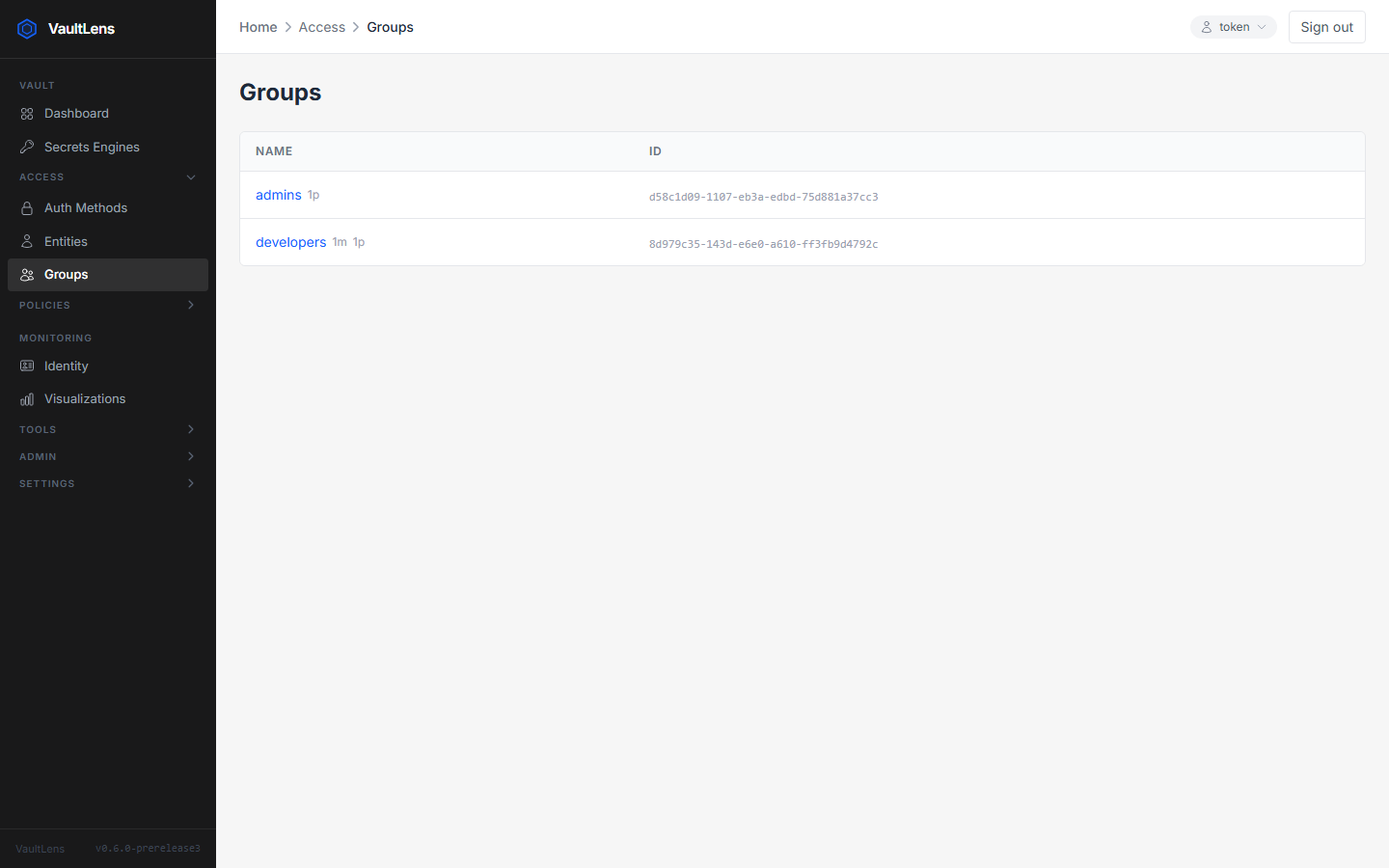Expand the Policies section
1389x868 pixels.
[x=108, y=305]
